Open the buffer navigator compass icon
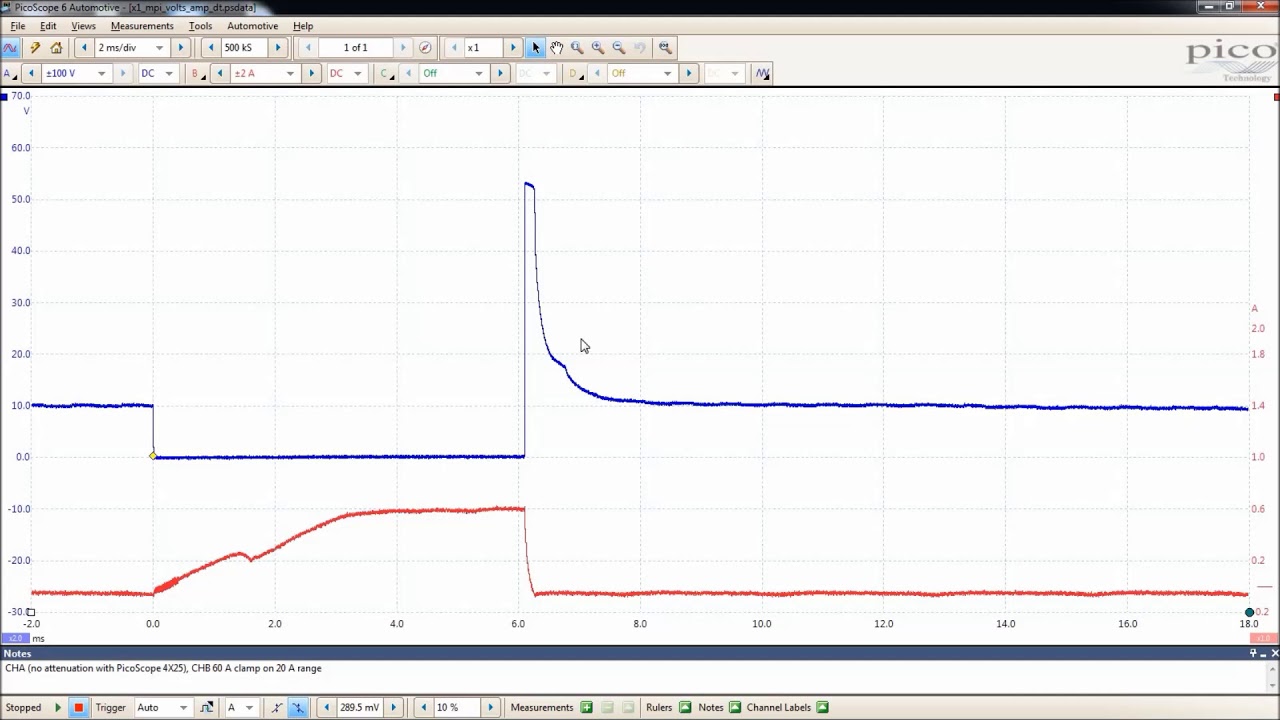The height and width of the screenshot is (720, 1280). [425, 48]
